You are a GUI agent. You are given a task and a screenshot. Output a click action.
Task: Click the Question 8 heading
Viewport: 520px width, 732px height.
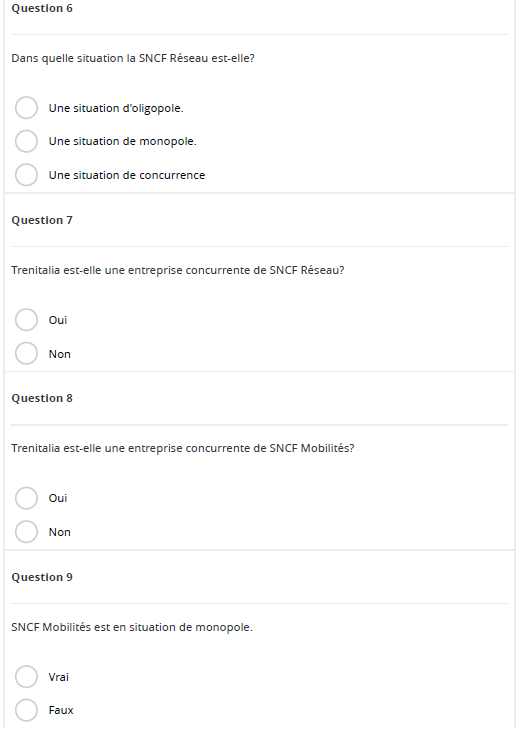(x=42, y=398)
